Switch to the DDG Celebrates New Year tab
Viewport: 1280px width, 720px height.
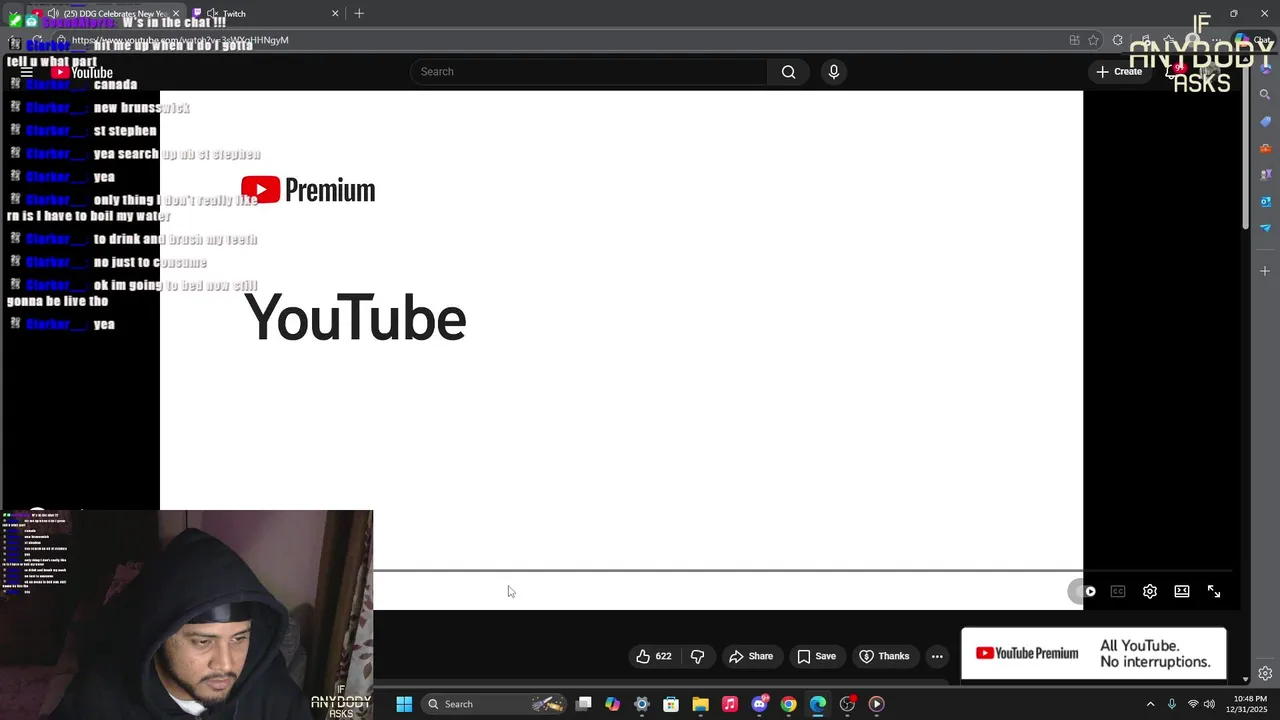(x=108, y=14)
